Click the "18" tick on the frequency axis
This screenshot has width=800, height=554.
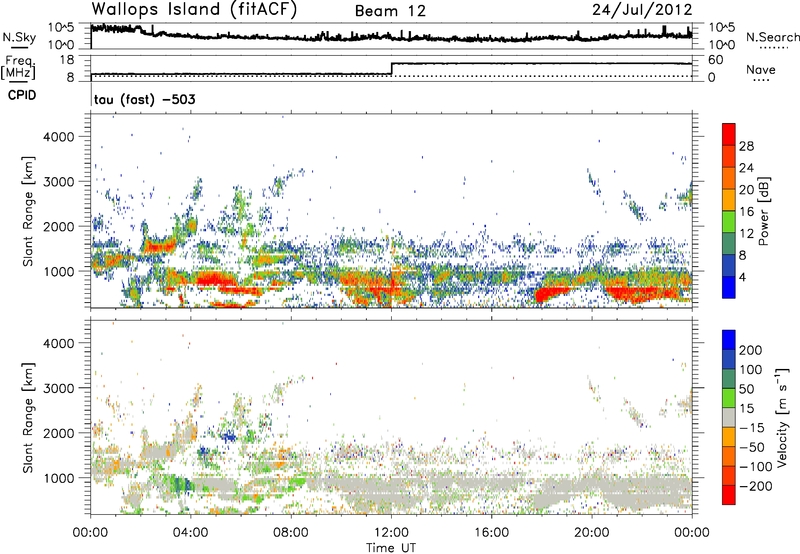coord(66,60)
